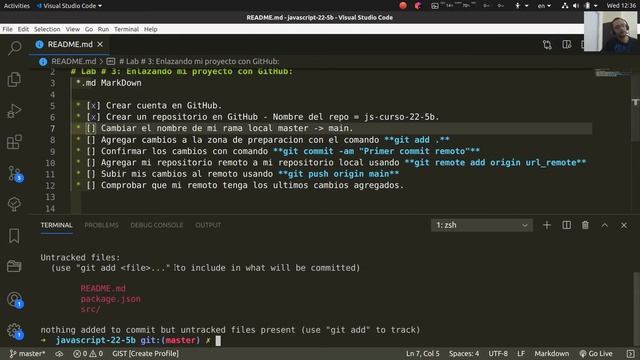The image size is (640, 360).
Task: Change language mode Markdown
Action: (552, 353)
